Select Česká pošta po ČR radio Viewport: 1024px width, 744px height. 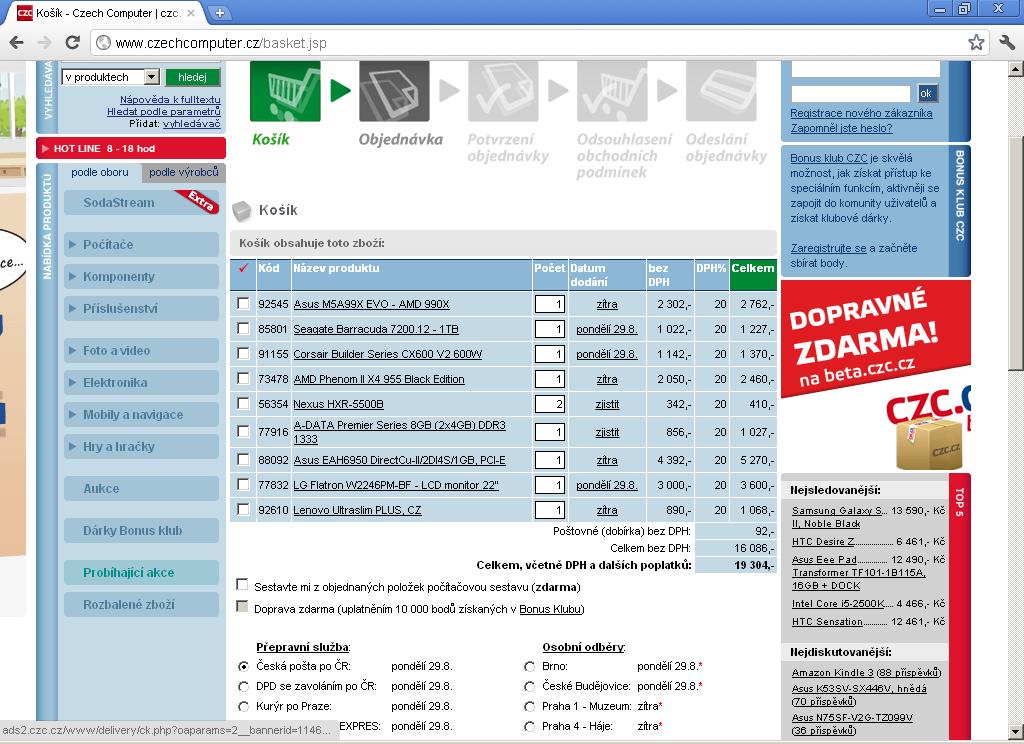tap(244, 666)
